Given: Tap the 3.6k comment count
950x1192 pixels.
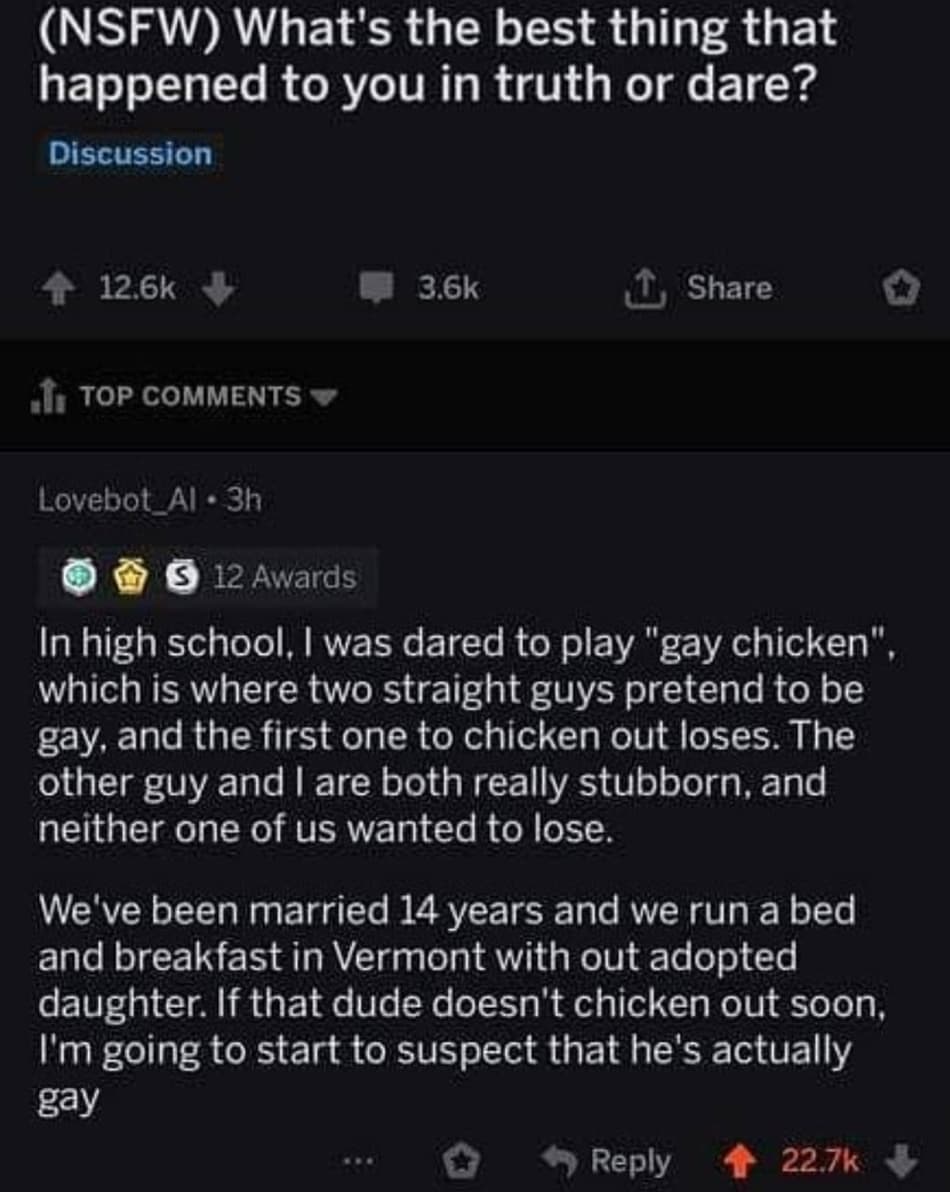Looking at the screenshot, I should click(448, 288).
